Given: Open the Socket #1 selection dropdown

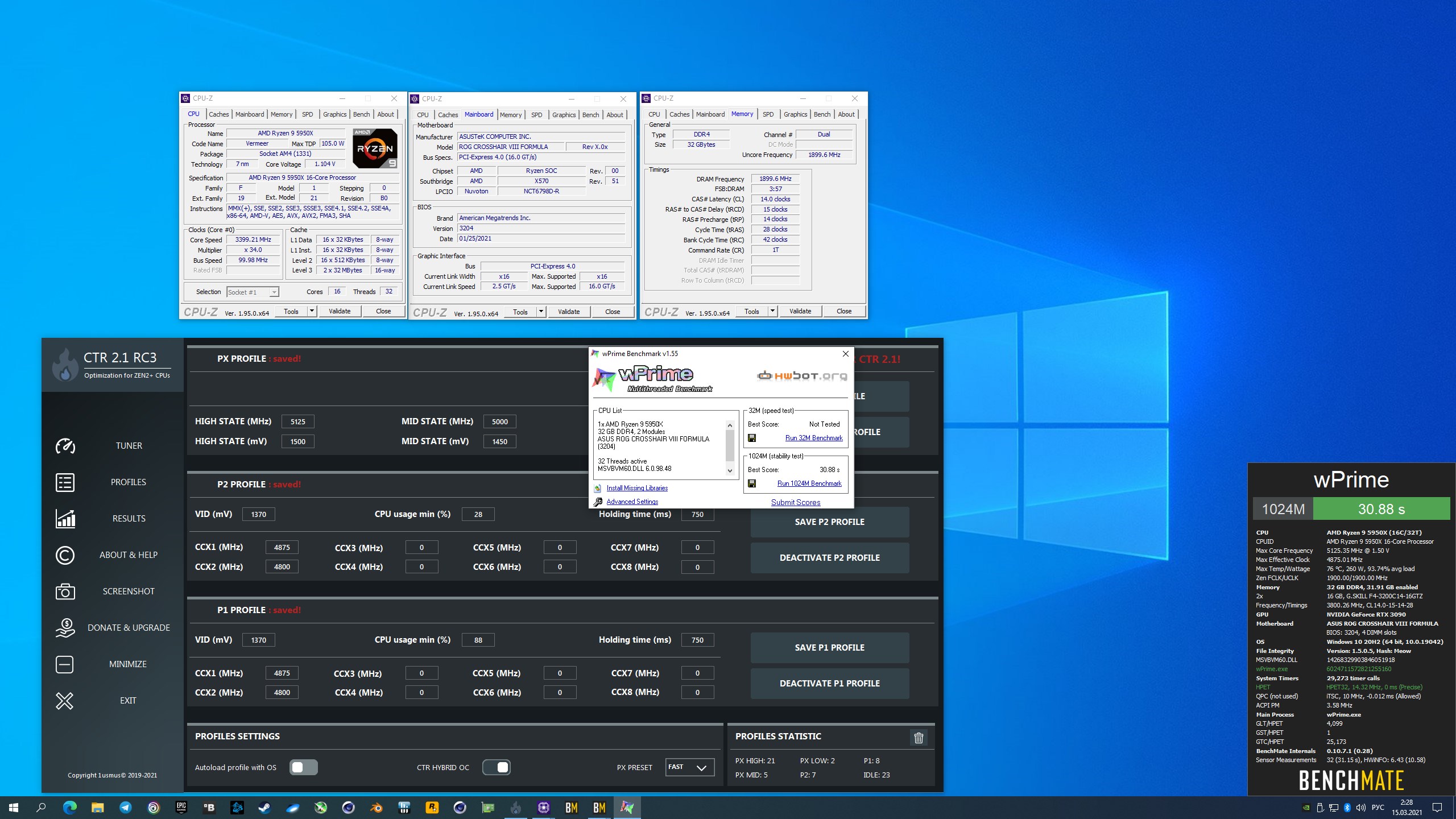Looking at the screenshot, I should (x=253, y=292).
